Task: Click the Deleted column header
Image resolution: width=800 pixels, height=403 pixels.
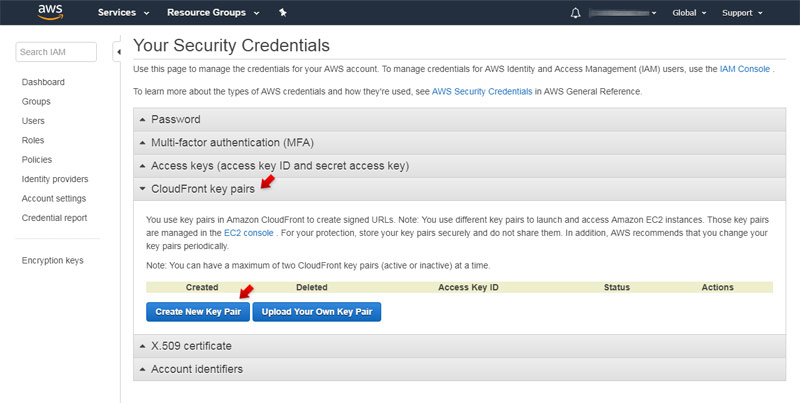Action: click(x=312, y=287)
